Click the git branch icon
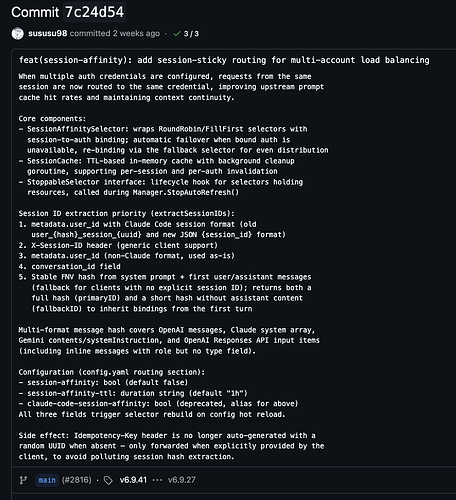The width and height of the screenshot is (456, 500). pos(23,480)
